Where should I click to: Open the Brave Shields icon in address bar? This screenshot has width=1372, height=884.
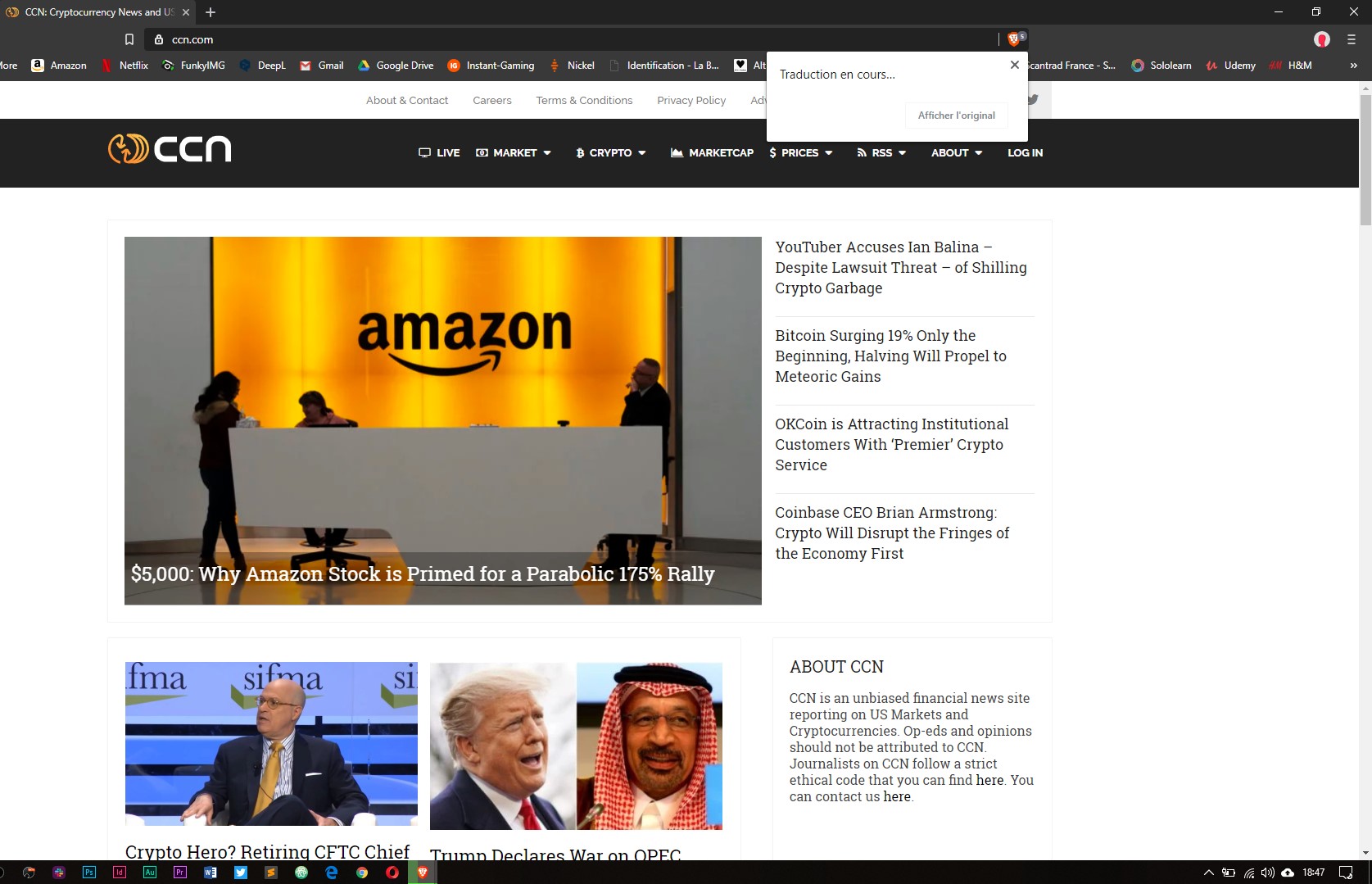click(1015, 39)
